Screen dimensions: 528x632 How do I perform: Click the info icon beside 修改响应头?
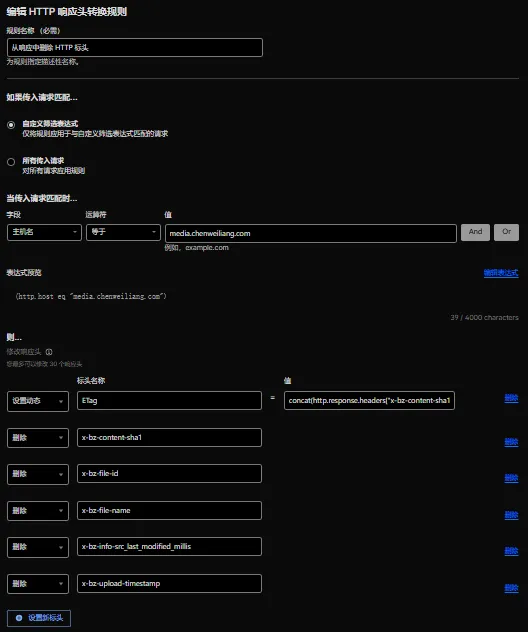click(x=49, y=352)
